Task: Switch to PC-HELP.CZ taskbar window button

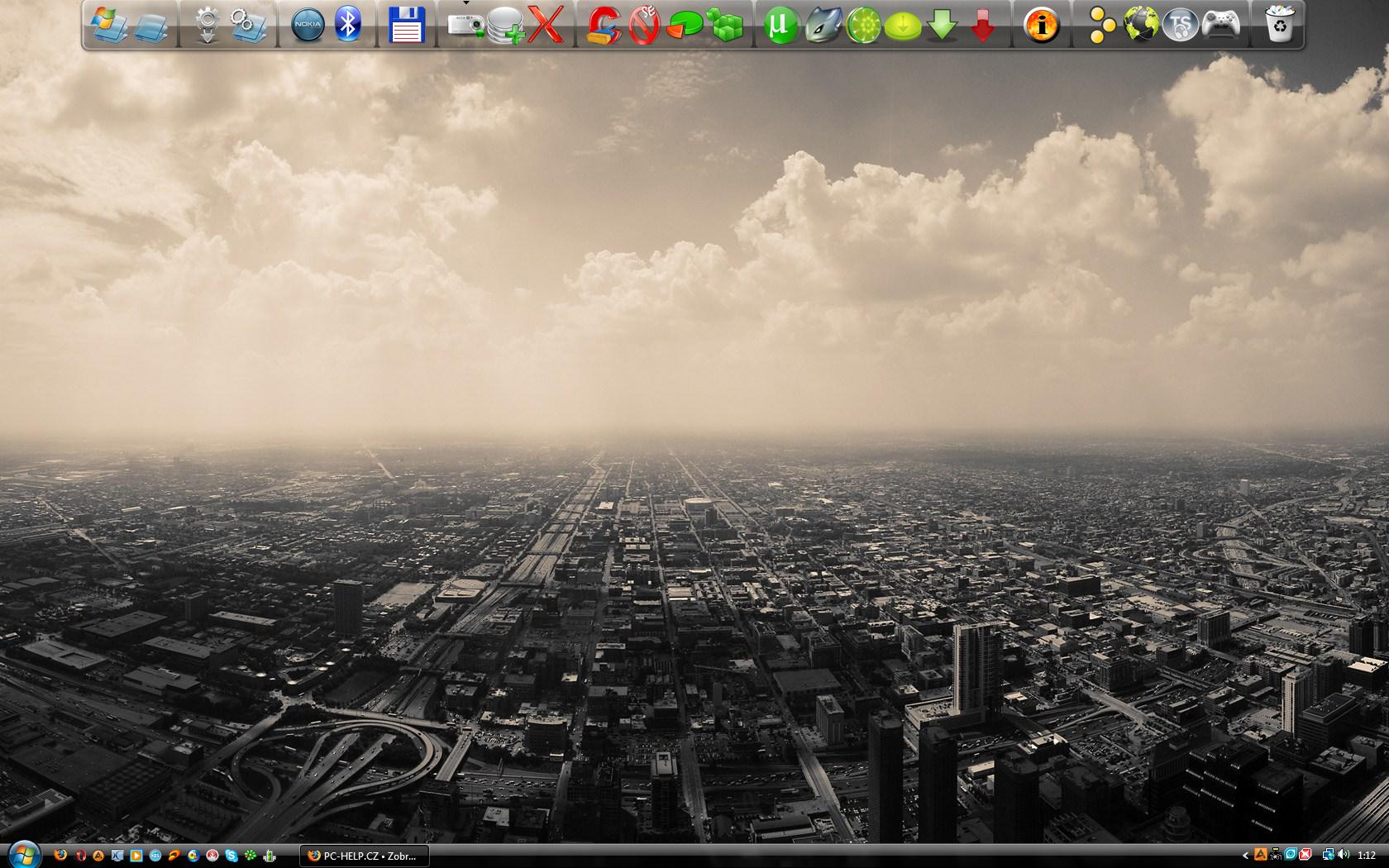Action: point(364,856)
